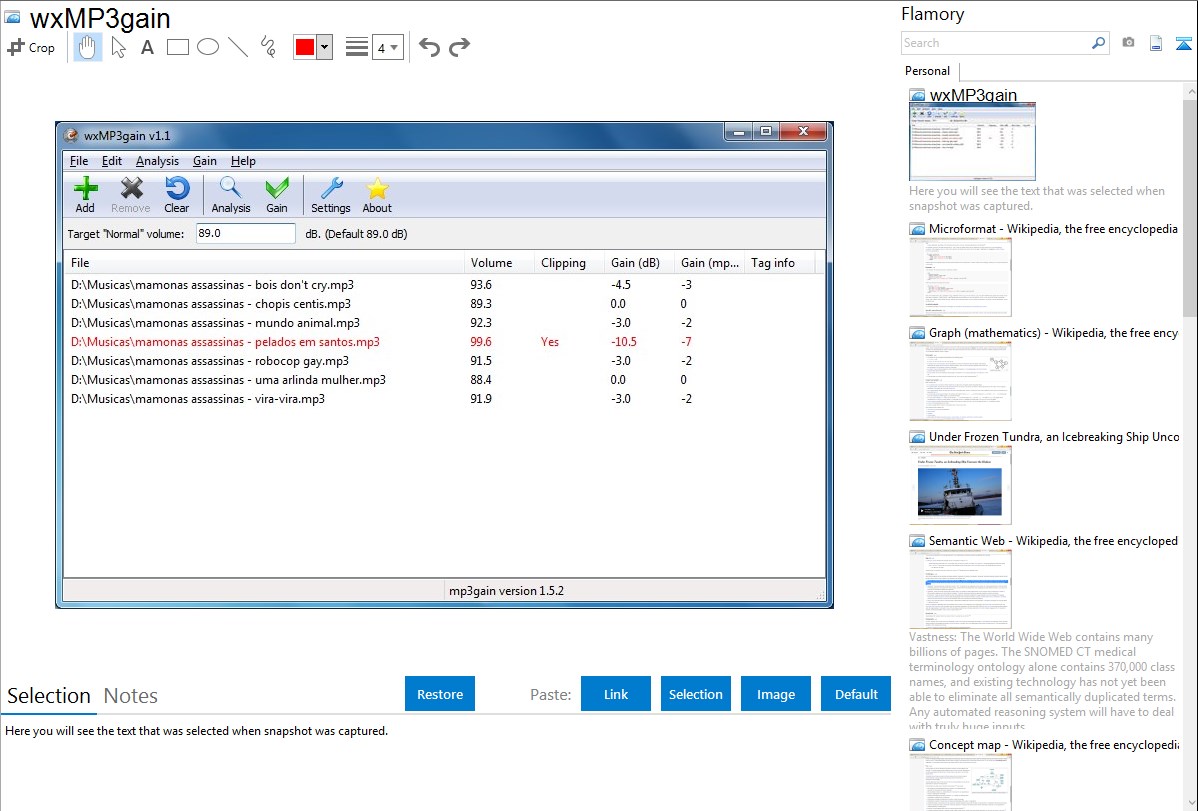Click the Restore button
Image resolution: width=1198 pixels, height=811 pixels.
[x=440, y=694]
